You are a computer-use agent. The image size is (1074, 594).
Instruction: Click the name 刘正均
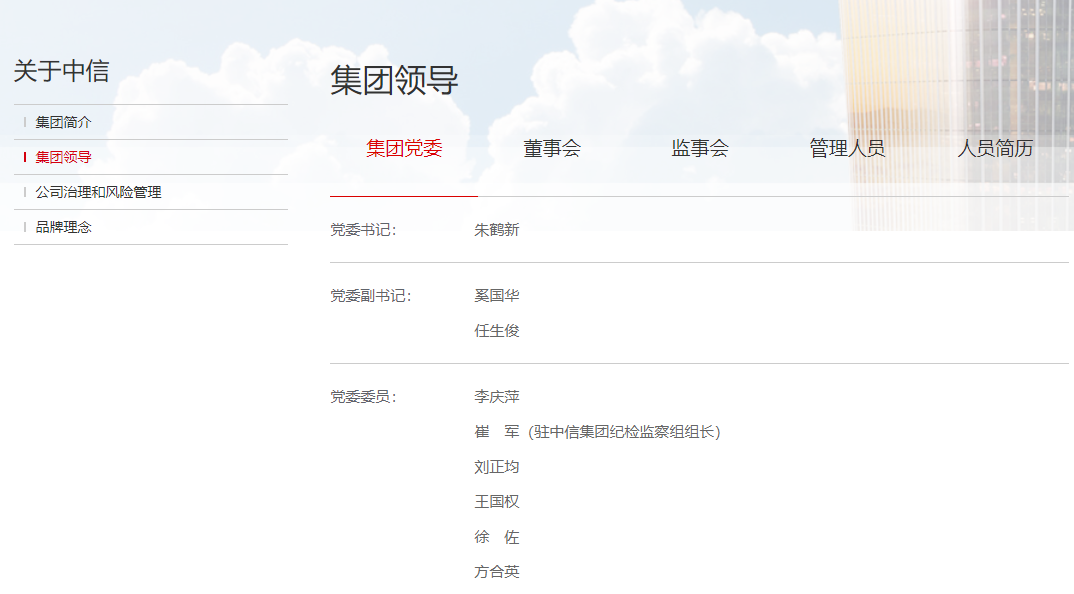point(497,467)
